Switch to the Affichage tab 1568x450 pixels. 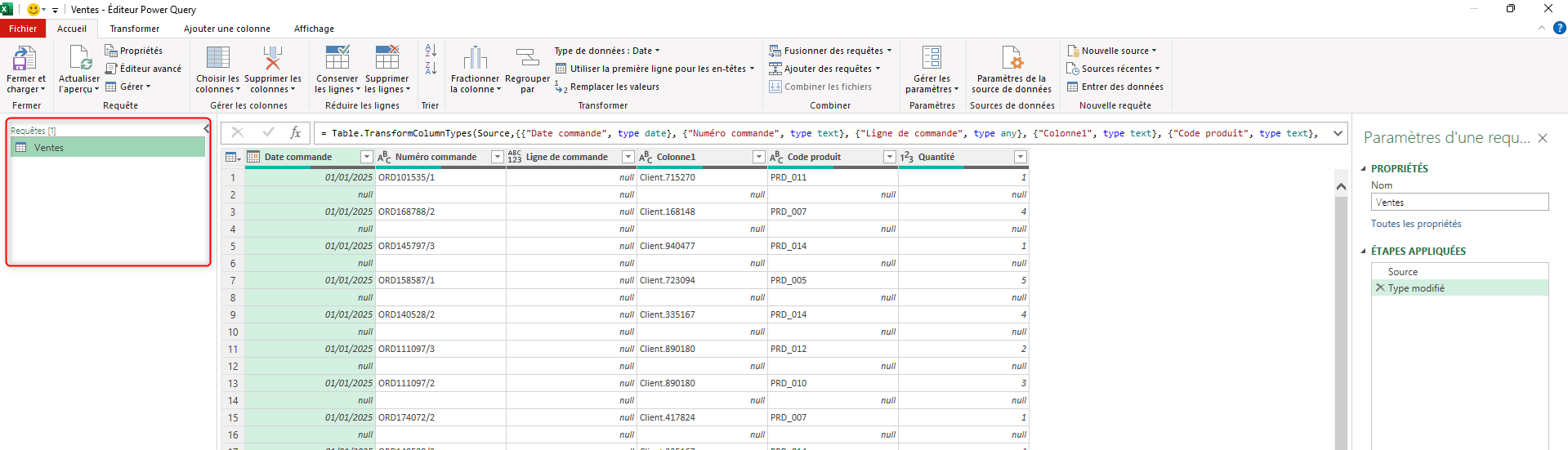pos(314,29)
